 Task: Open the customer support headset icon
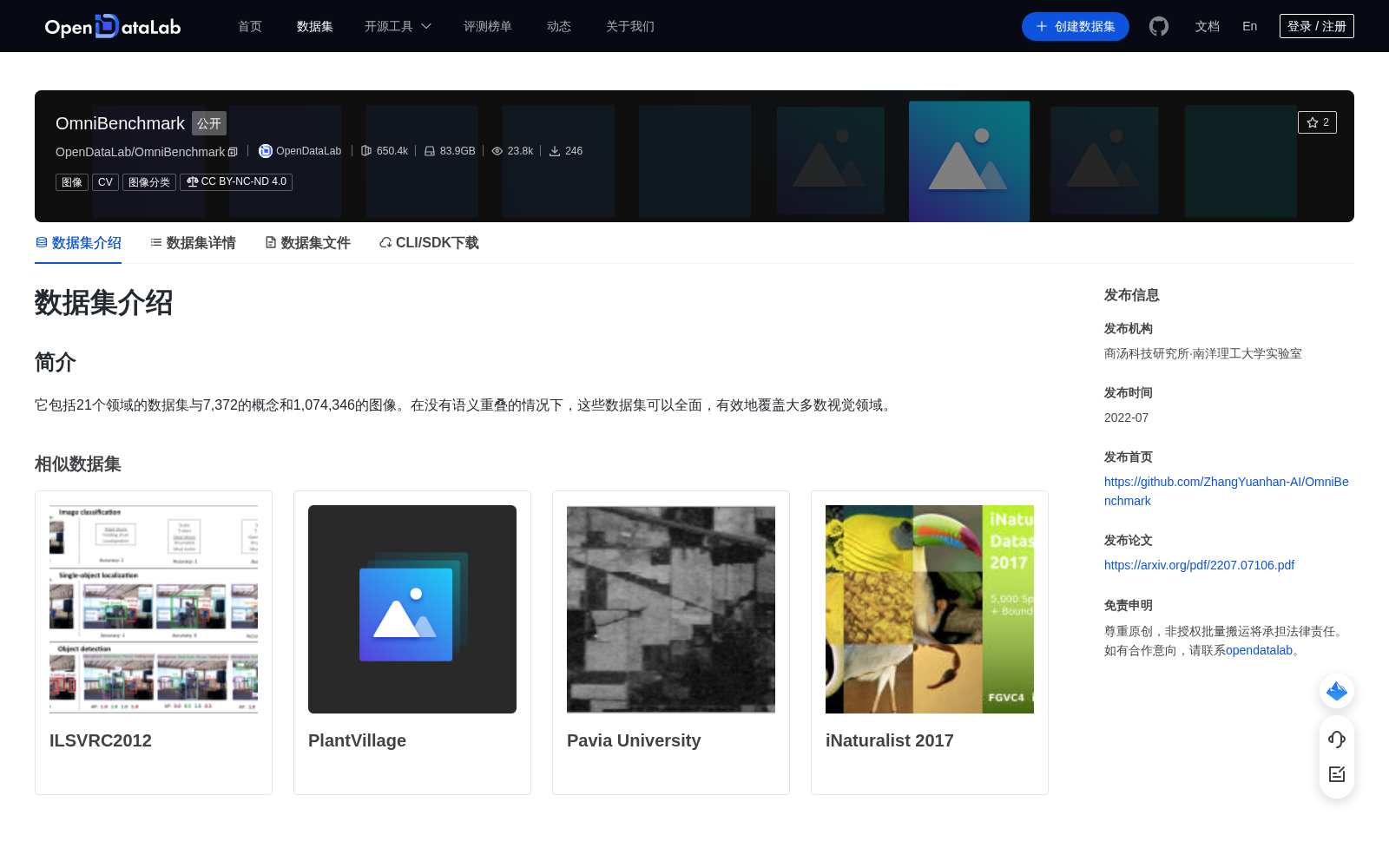pyautogui.click(x=1337, y=739)
